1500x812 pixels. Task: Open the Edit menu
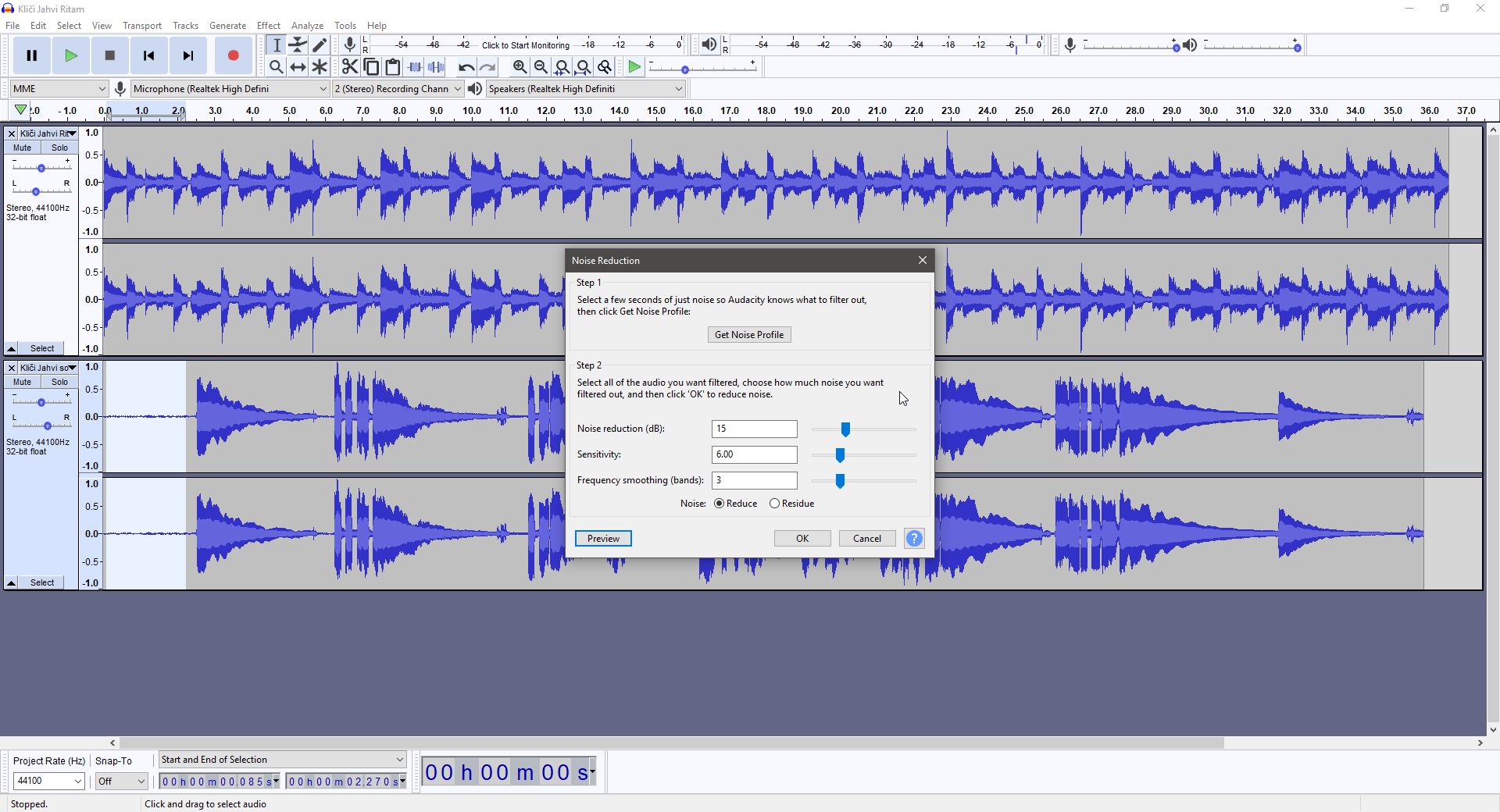[37, 25]
